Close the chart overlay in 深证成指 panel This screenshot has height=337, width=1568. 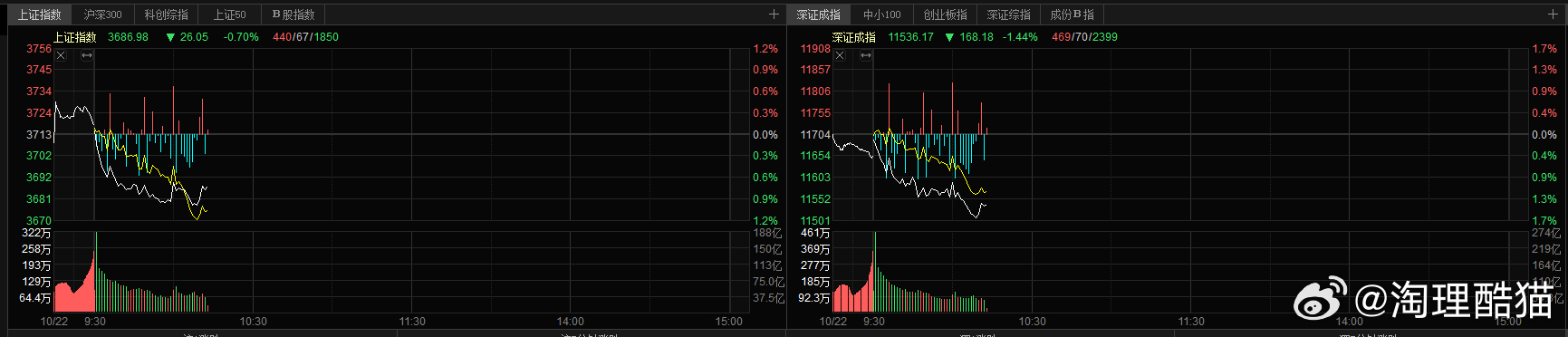pos(840,56)
